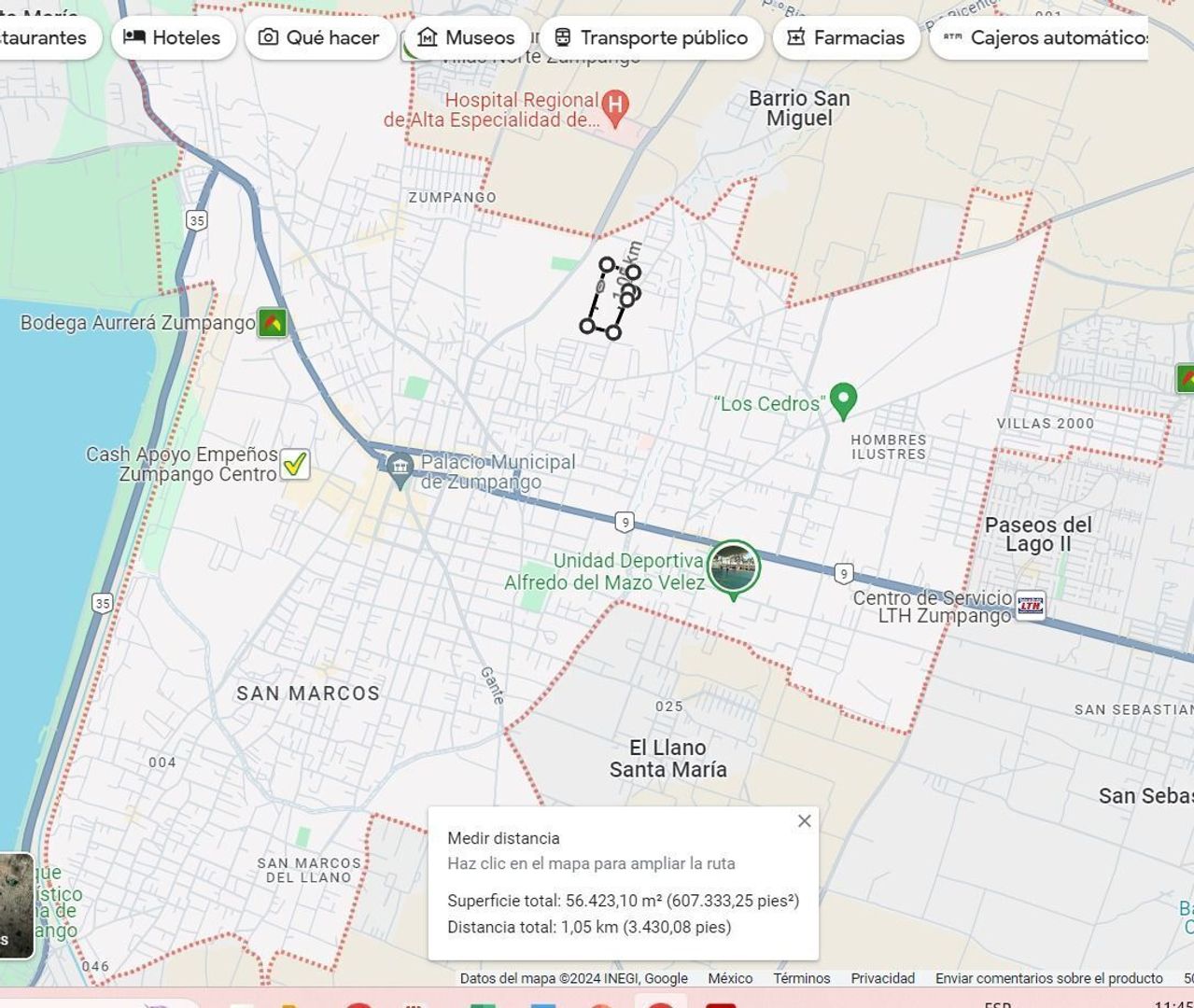Show Museos on the map
The height and width of the screenshot is (1008, 1194).
pyautogui.click(x=467, y=37)
